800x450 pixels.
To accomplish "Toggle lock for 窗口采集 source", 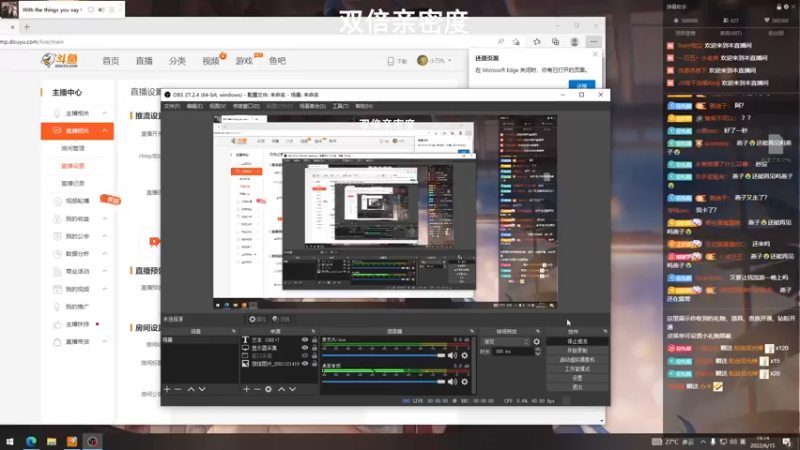I will [x=314, y=356].
